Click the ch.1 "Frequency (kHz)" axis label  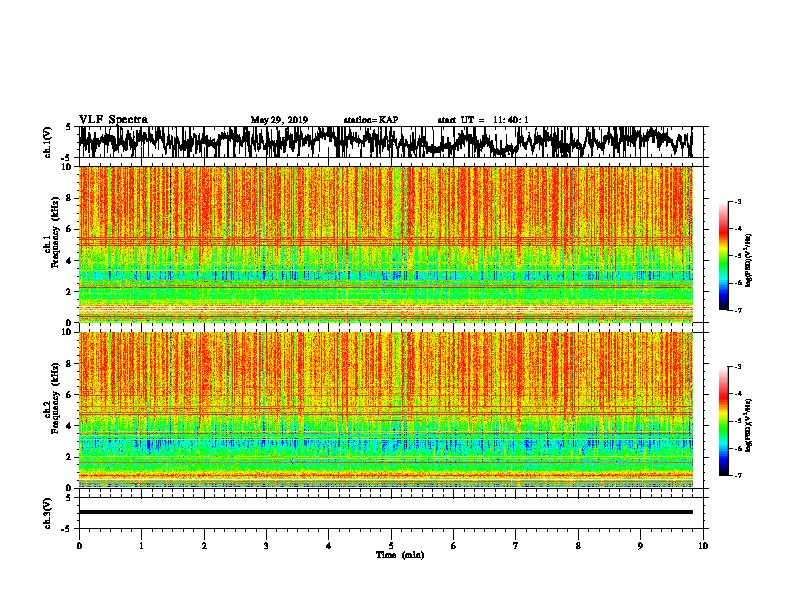[x=55, y=232]
